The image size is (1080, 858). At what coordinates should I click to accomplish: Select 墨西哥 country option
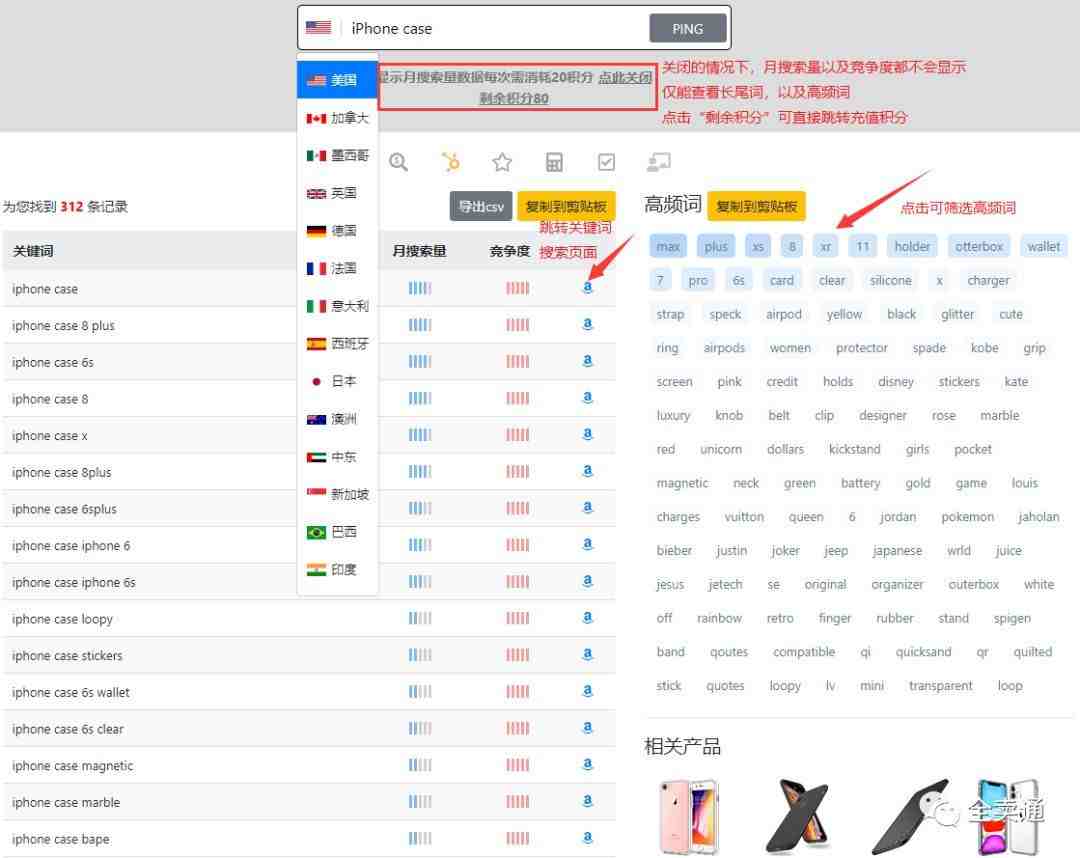[338, 155]
